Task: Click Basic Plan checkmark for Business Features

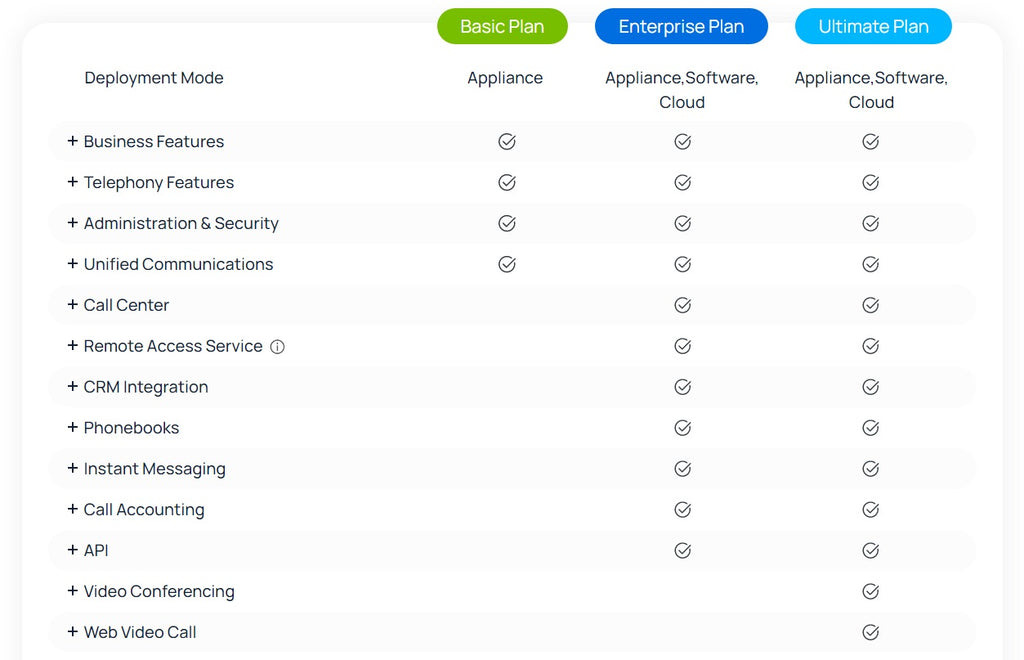Action: [x=507, y=142]
